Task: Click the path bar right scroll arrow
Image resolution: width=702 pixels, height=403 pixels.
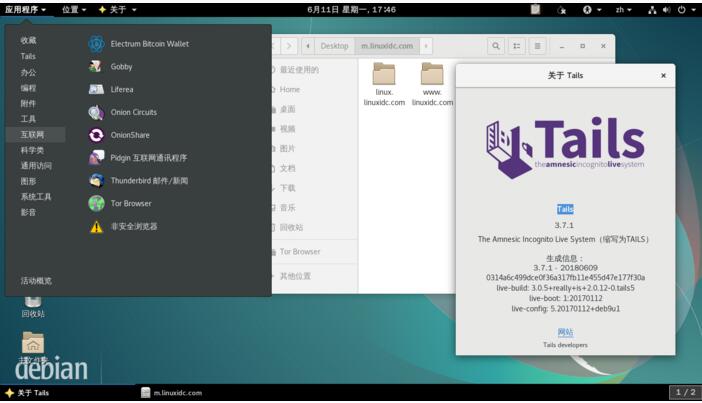Action: tap(426, 46)
